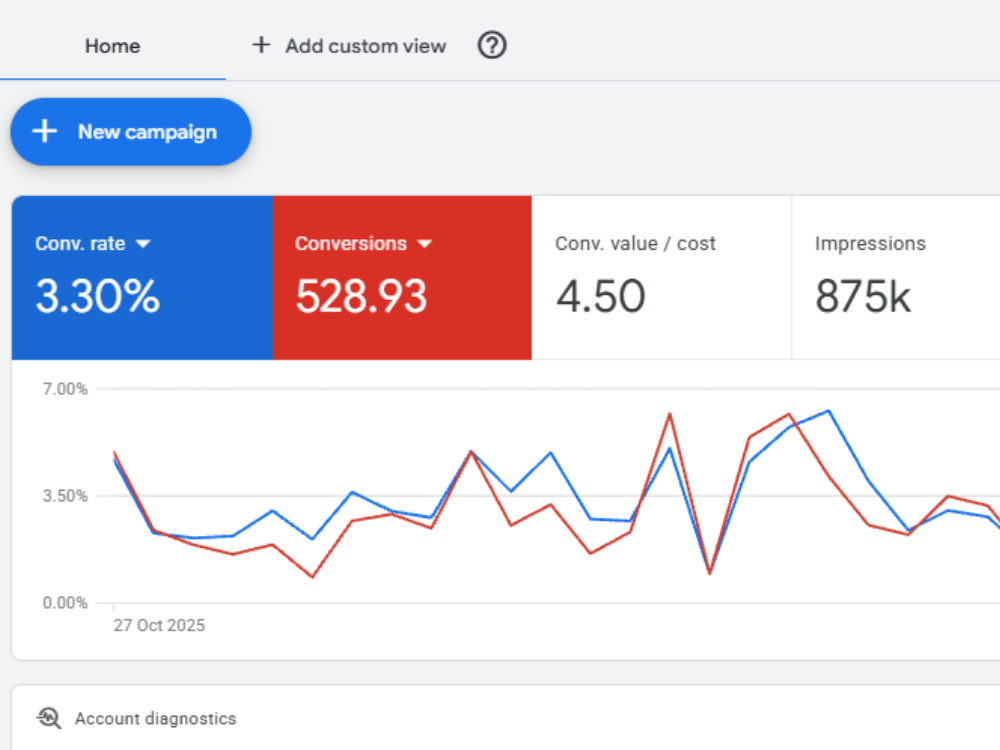Start a New campaign

click(131, 131)
